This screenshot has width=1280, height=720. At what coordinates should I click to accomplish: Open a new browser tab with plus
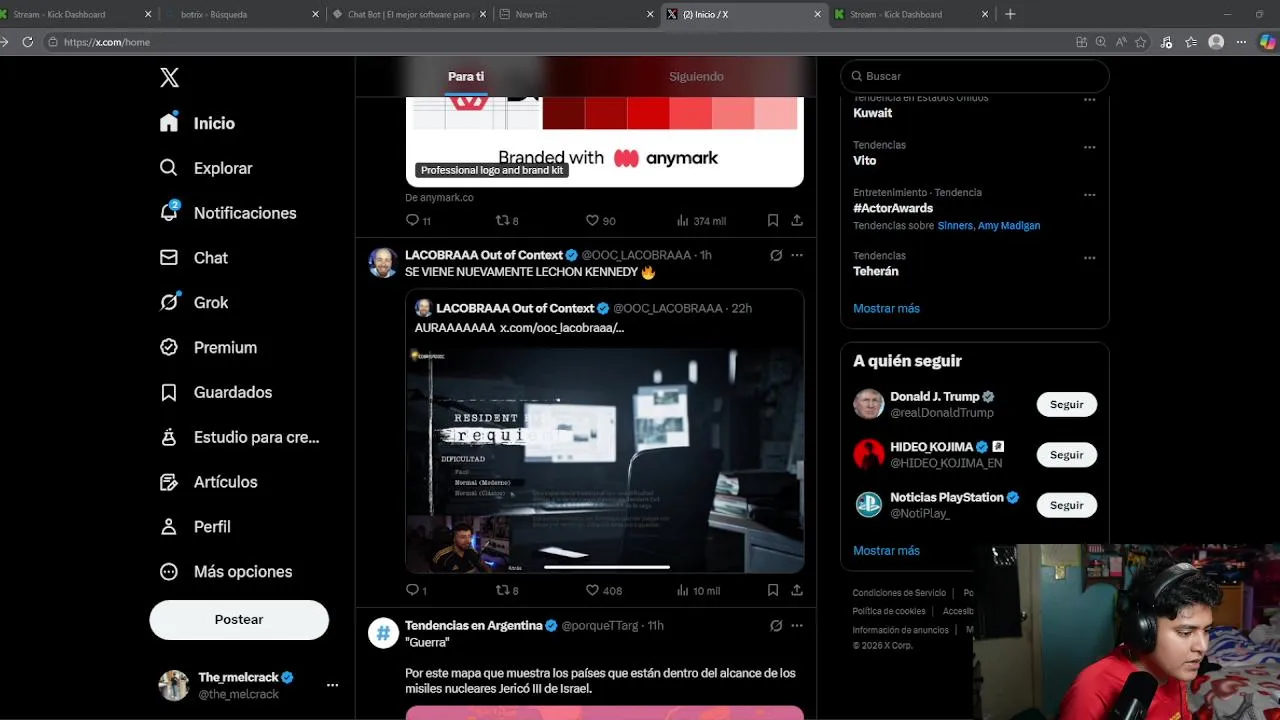pos(1010,14)
